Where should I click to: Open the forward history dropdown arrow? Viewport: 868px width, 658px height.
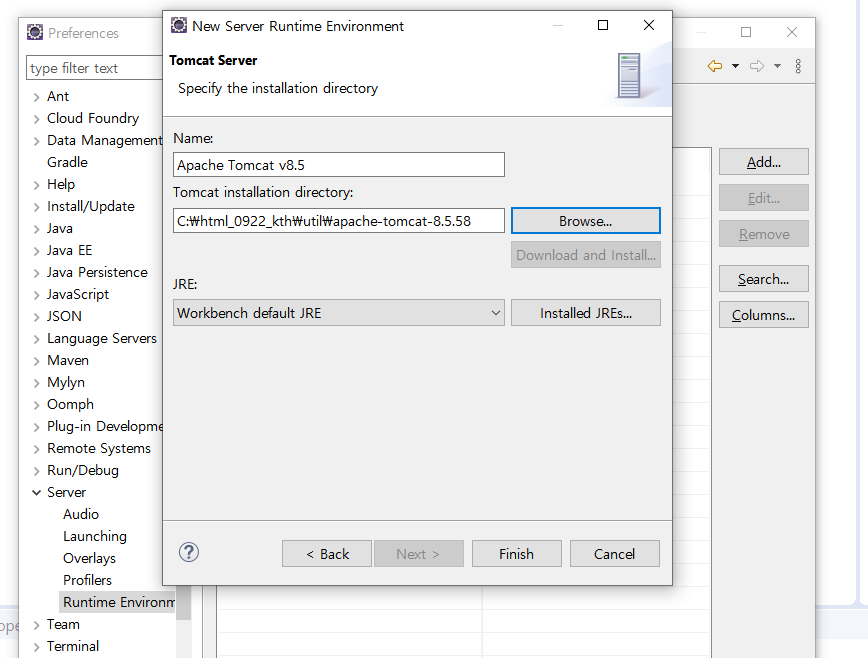(x=777, y=66)
